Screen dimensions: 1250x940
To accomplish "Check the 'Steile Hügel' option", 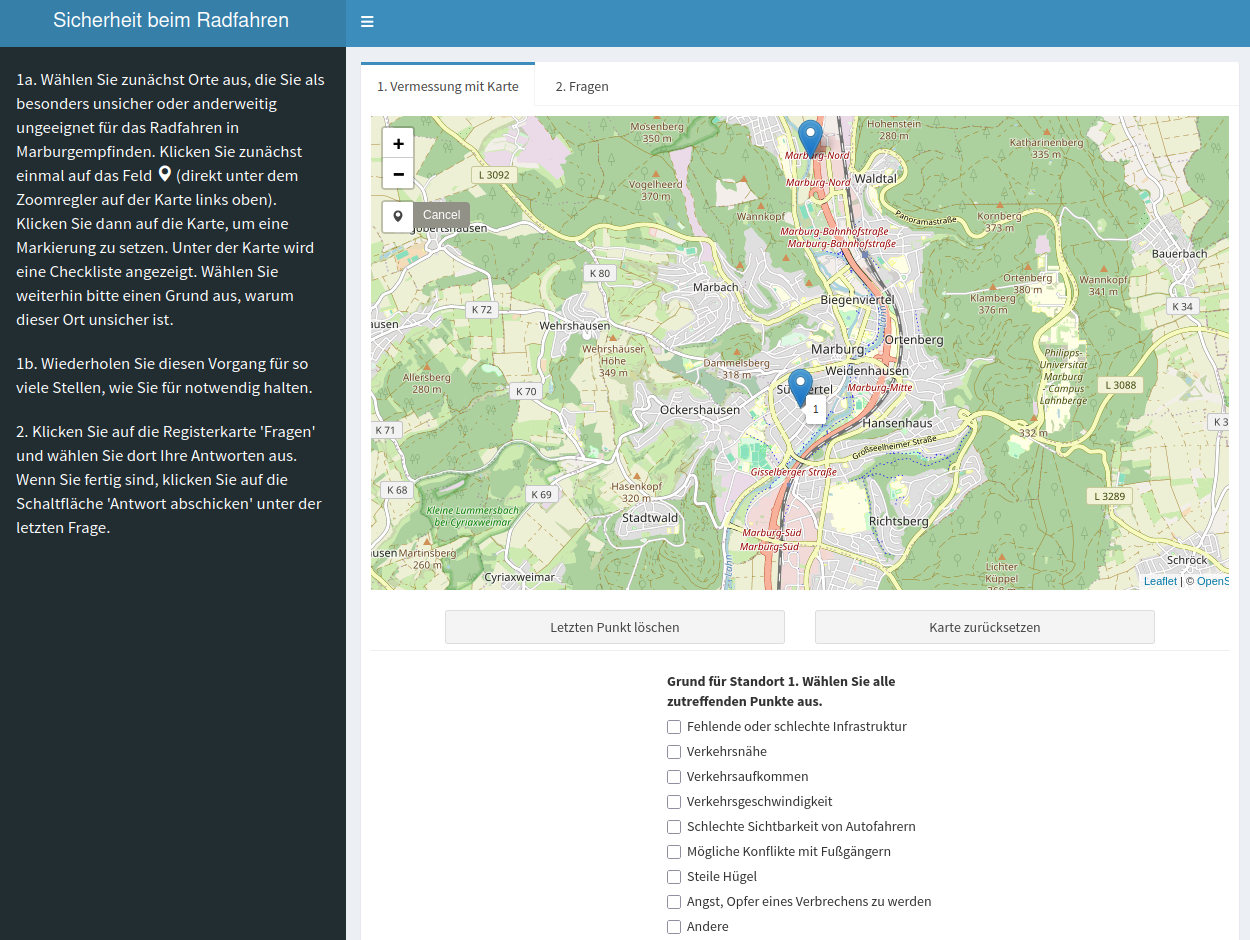I will pyautogui.click(x=674, y=877).
